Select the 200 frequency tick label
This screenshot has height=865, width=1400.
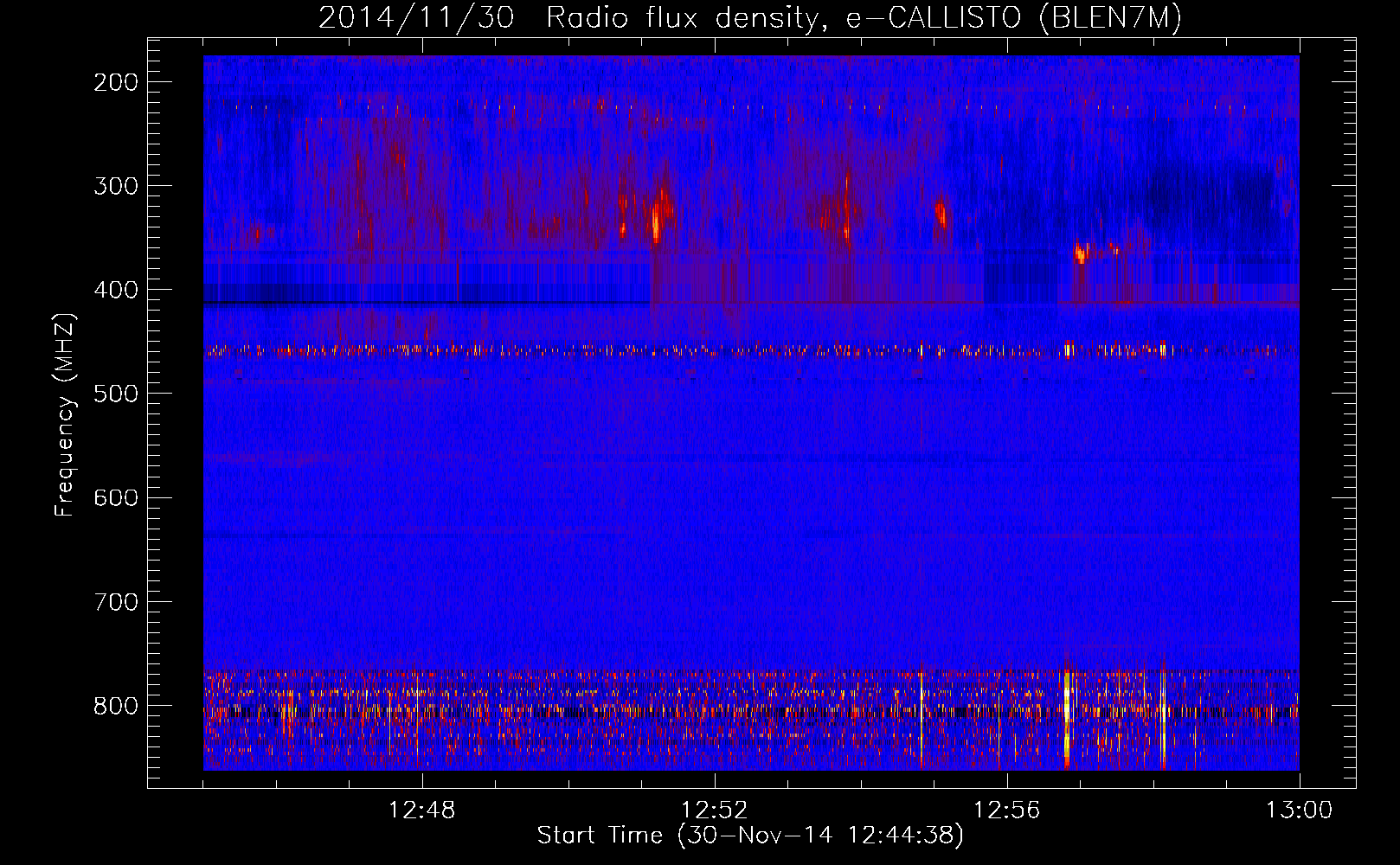coord(116,82)
